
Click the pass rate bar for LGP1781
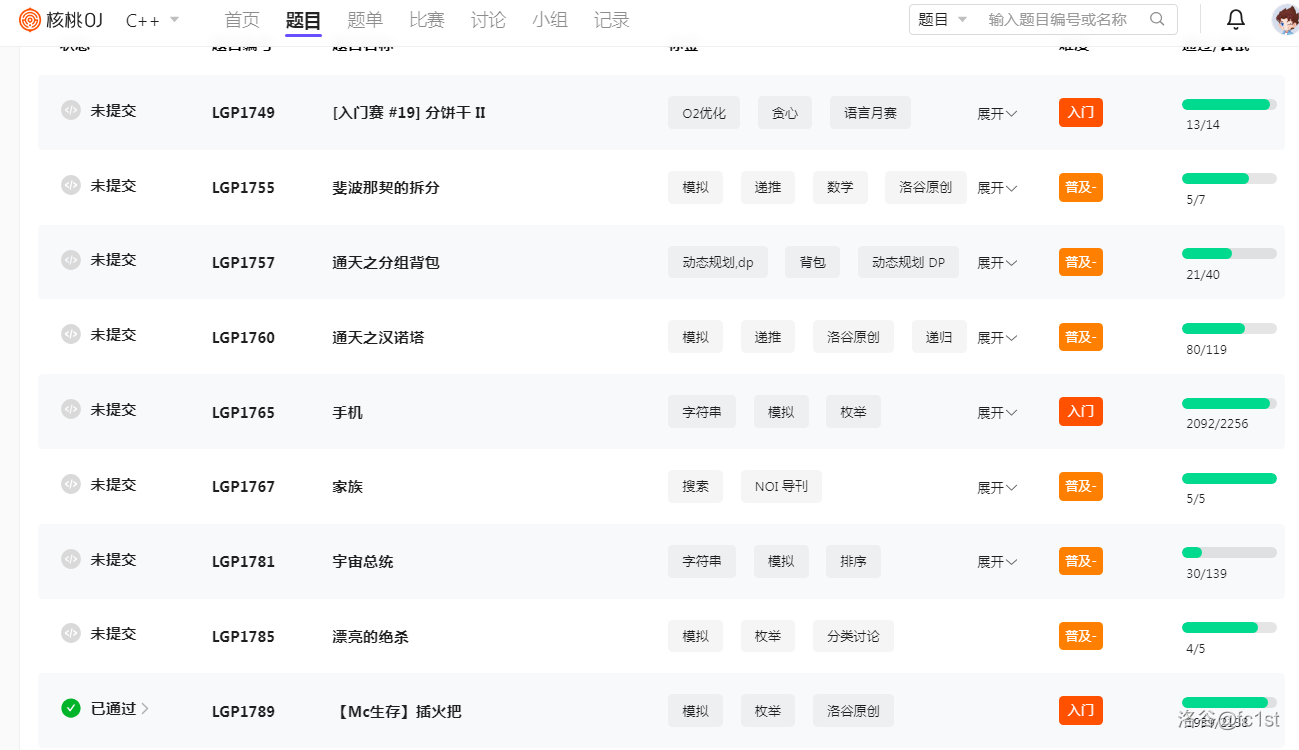[x=1228, y=552]
